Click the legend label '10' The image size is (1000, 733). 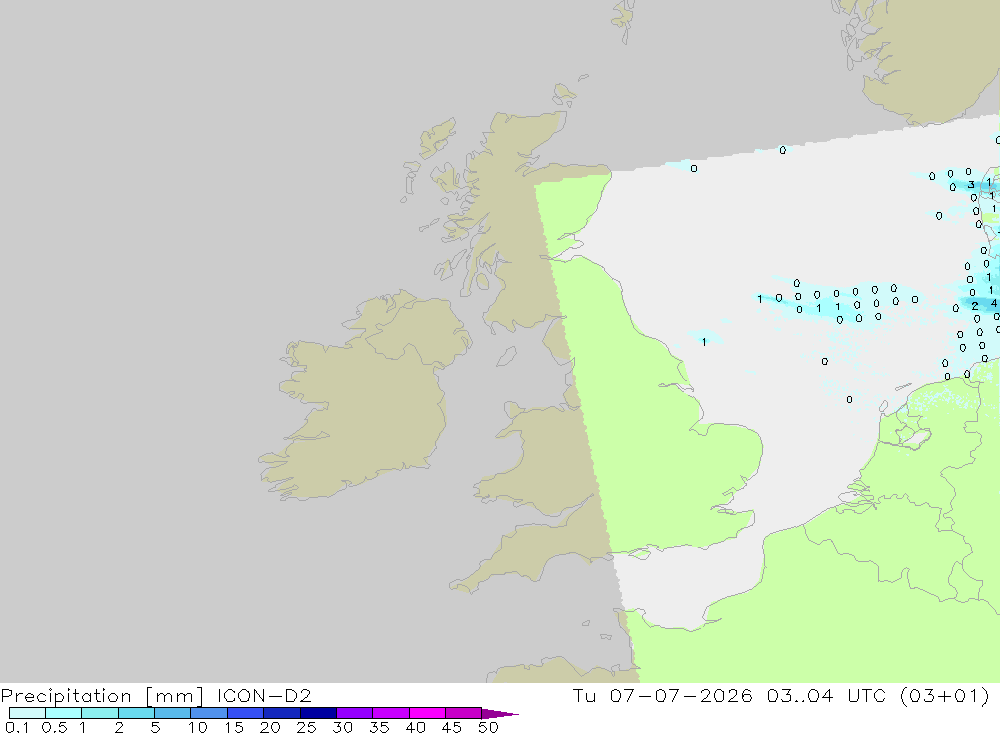(198, 727)
